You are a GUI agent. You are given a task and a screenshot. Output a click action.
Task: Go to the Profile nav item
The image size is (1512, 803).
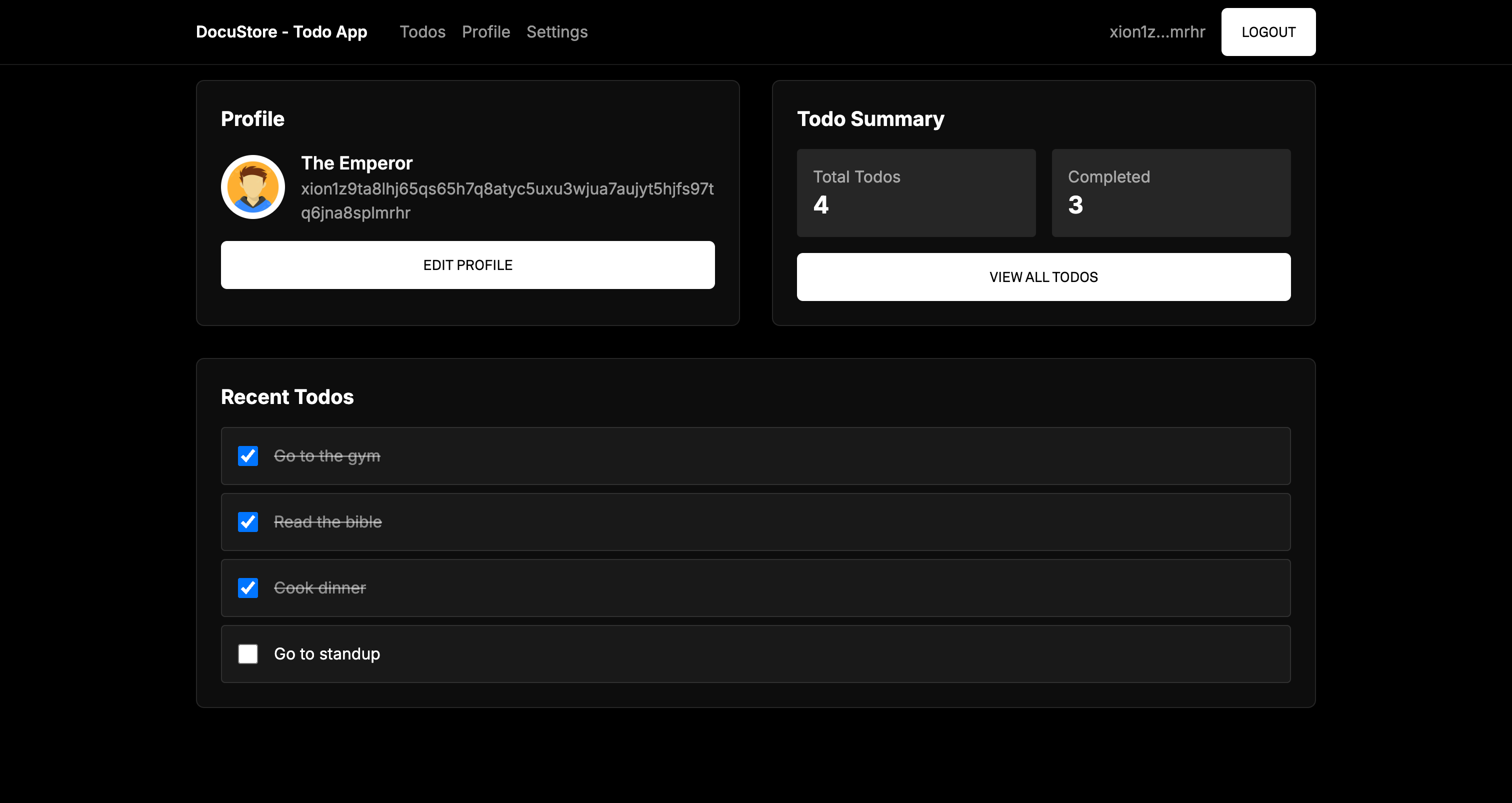tap(485, 31)
